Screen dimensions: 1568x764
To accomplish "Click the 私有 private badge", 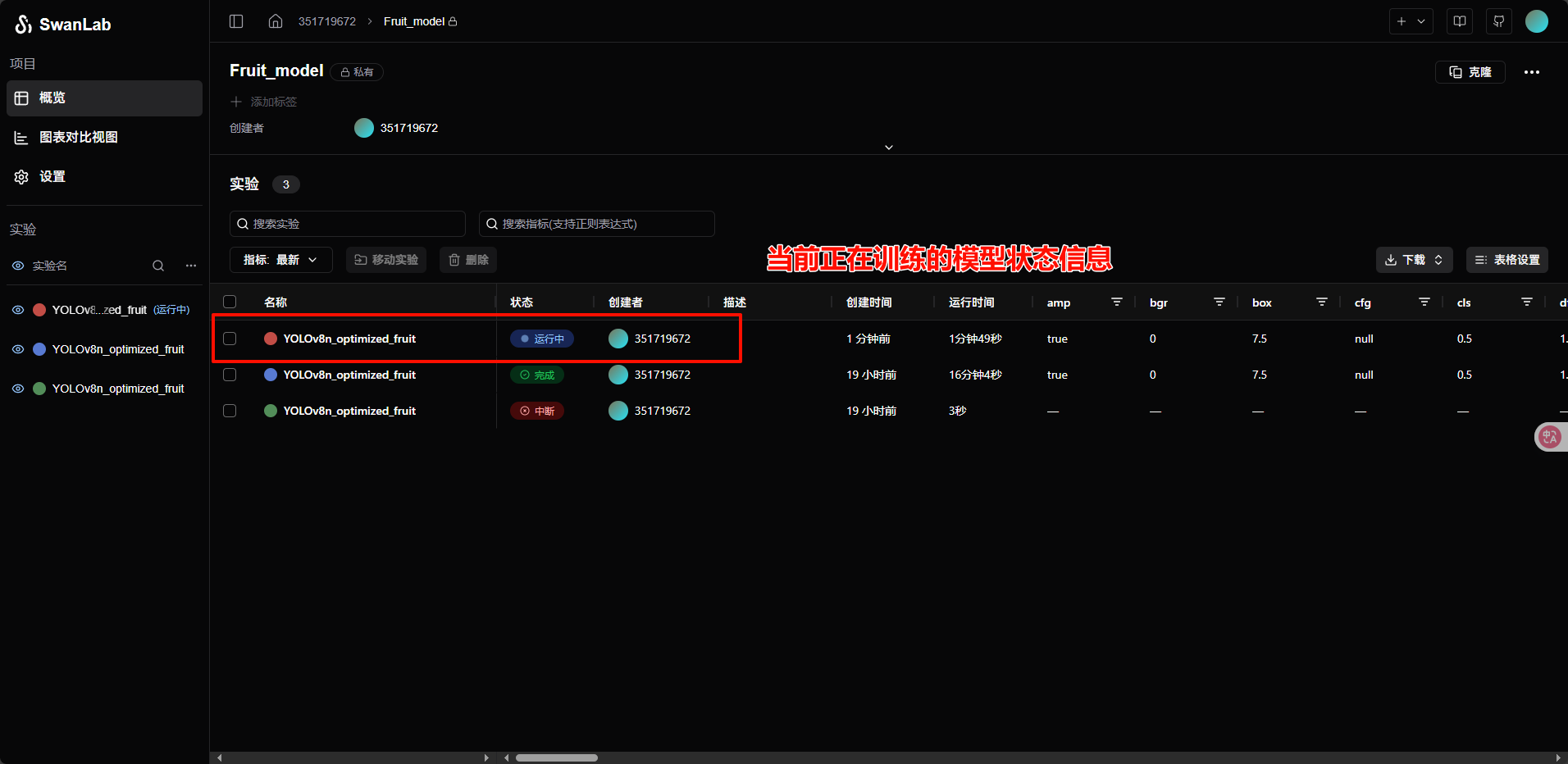I will (x=358, y=72).
